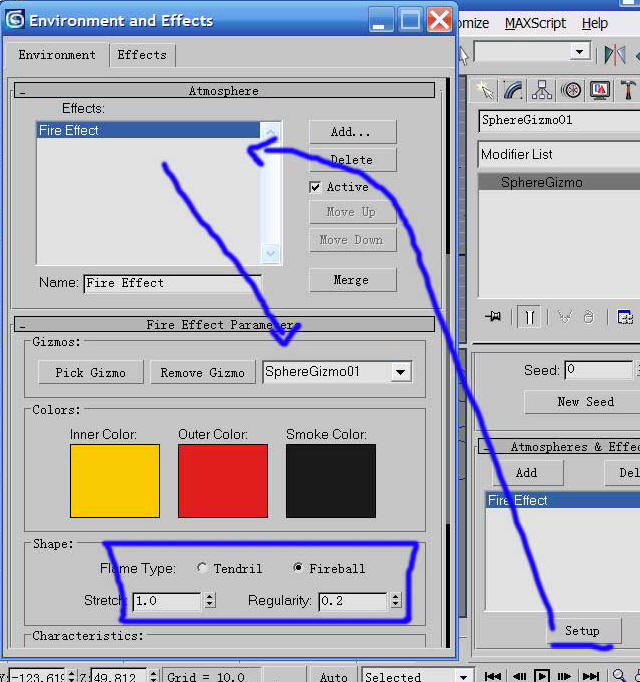
Task: Click Add in Atmospheres & Effects rollout
Action: pos(528,473)
